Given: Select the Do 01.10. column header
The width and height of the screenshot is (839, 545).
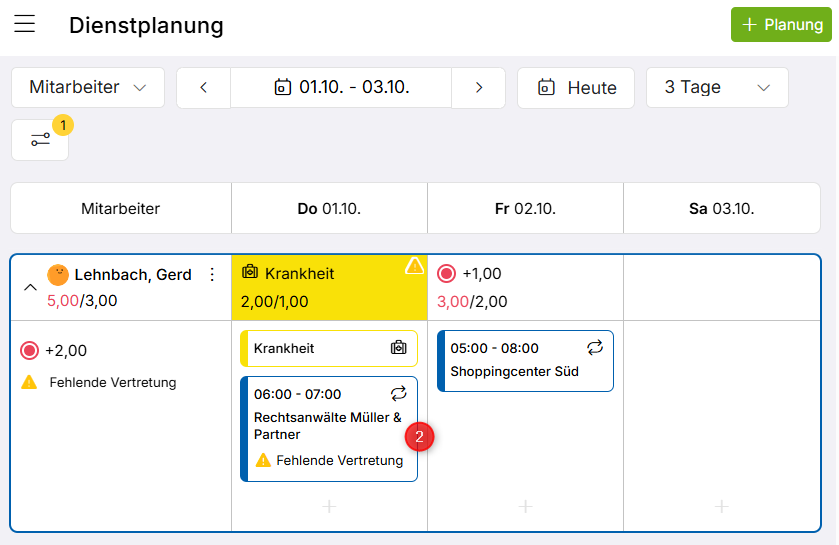Looking at the screenshot, I should coord(329,208).
